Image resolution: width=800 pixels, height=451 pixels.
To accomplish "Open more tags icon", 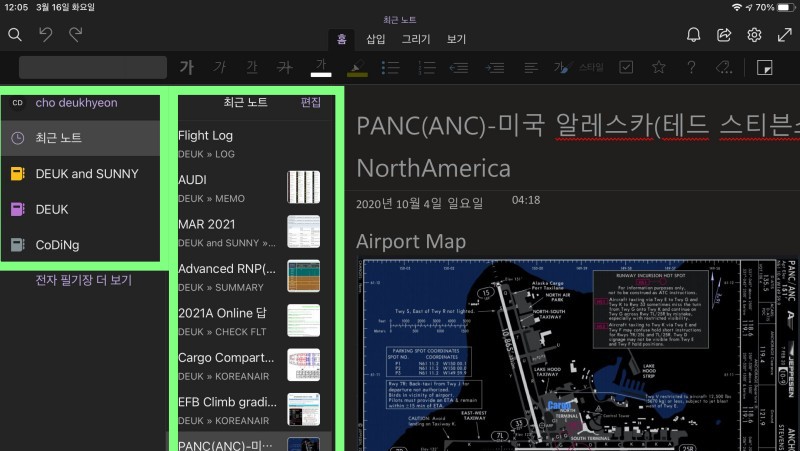I will click(x=724, y=67).
